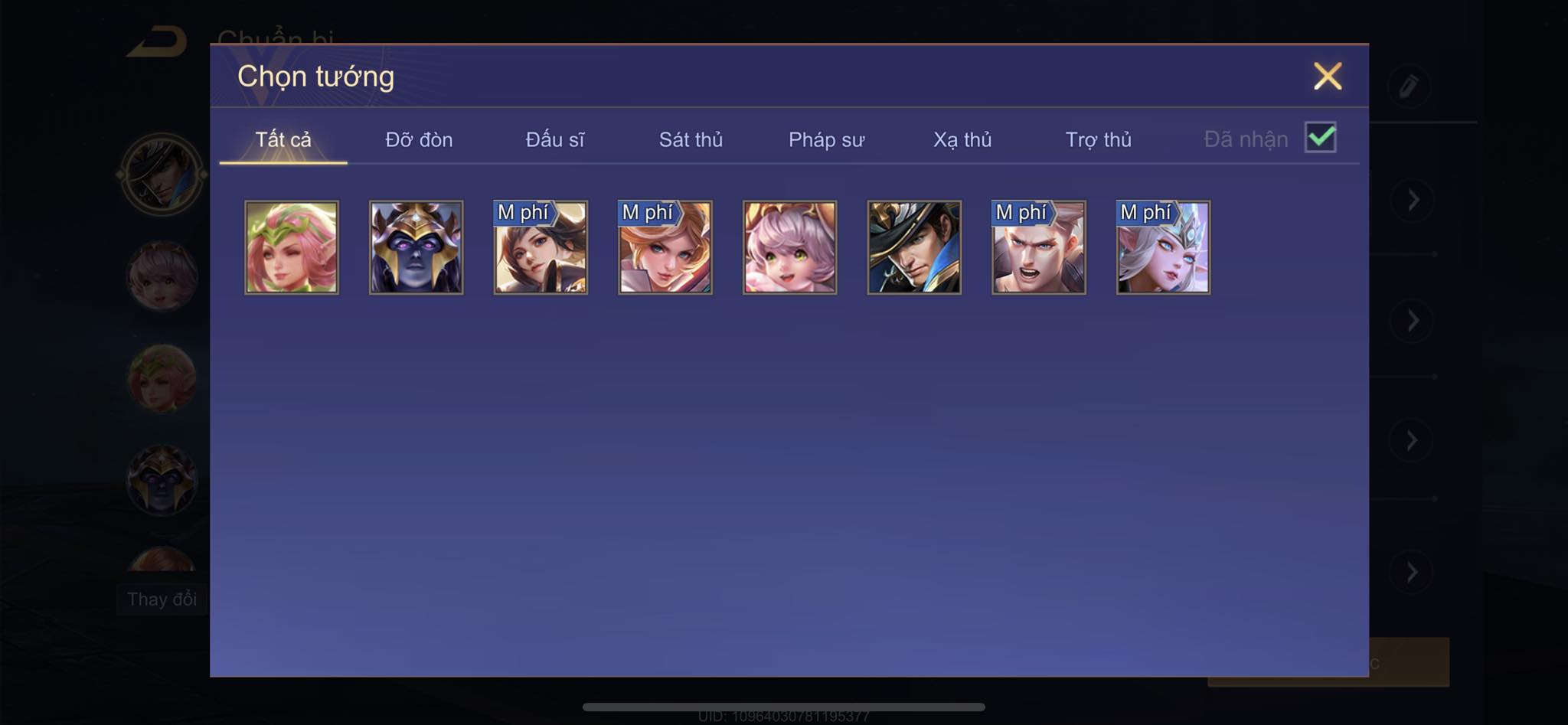Switch to the Tất cả tab
Screen dimensions: 1568x725
pyautogui.click(x=283, y=139)
